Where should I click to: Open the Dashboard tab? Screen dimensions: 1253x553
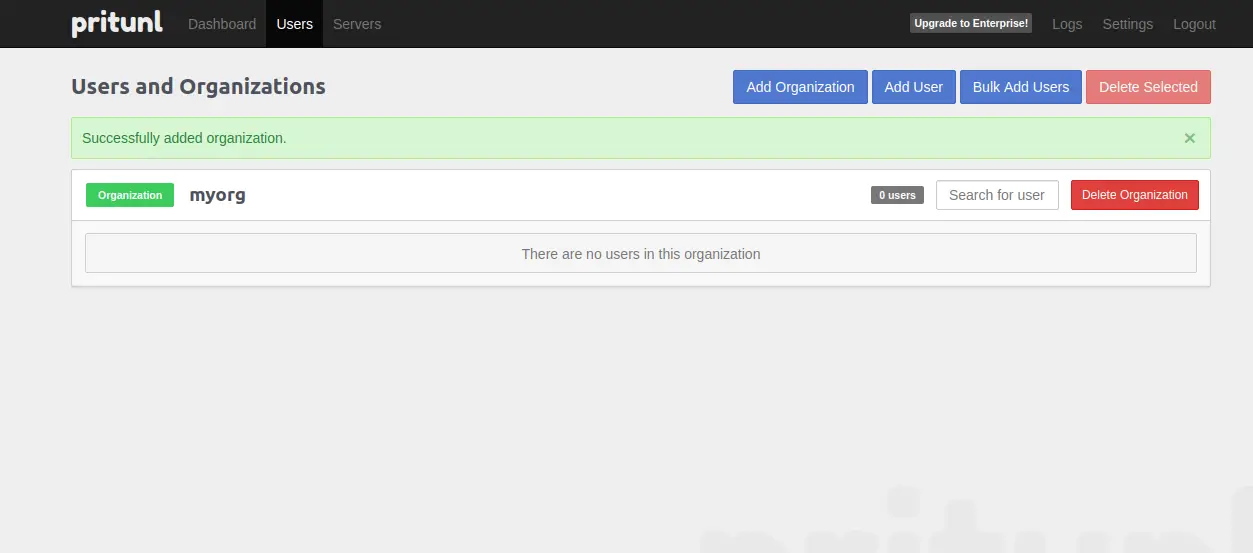[222, 24]
